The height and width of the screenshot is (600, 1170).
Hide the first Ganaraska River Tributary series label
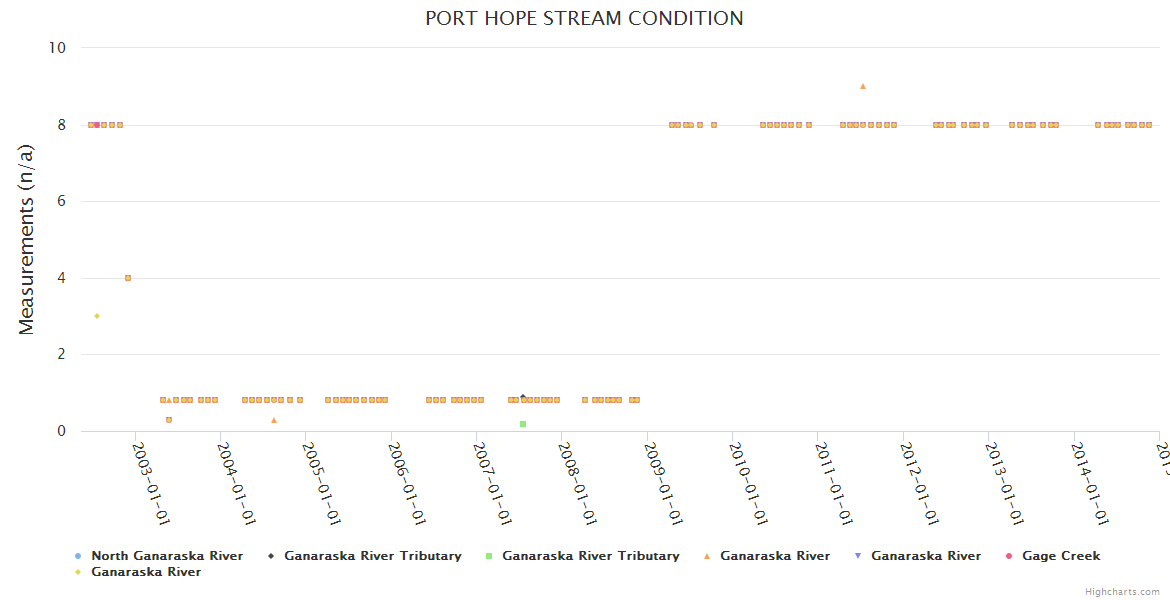[372, 556]
